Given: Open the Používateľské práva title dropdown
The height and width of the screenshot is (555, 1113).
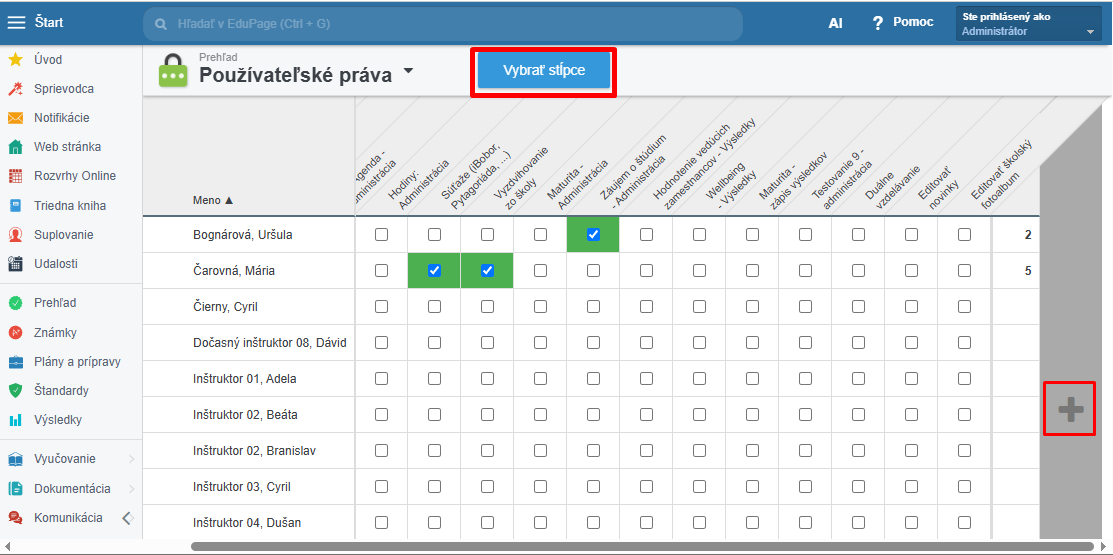Looking at the screenshot, I should 408,72.
